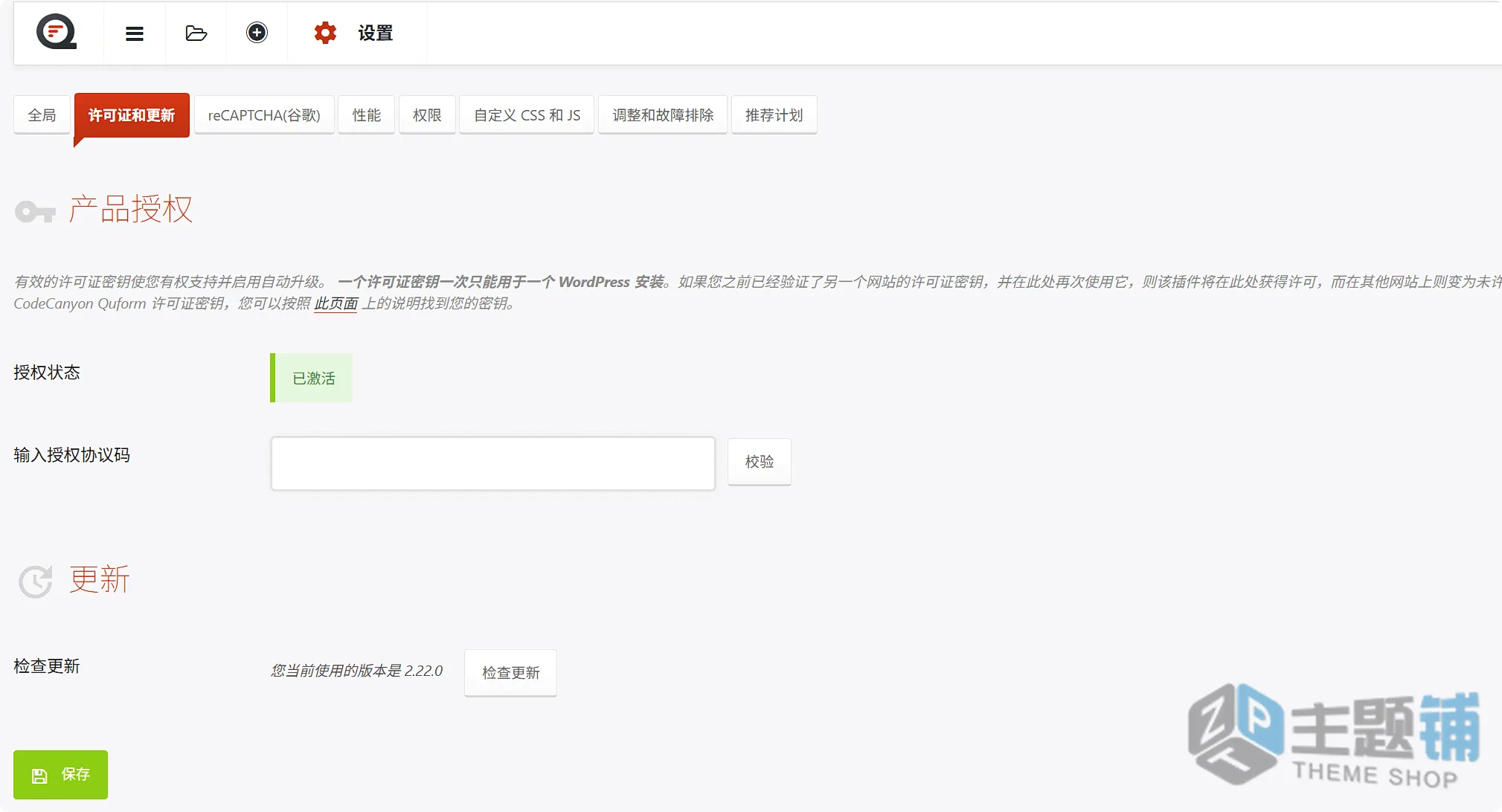Click the 产品授权 heading

131,209
